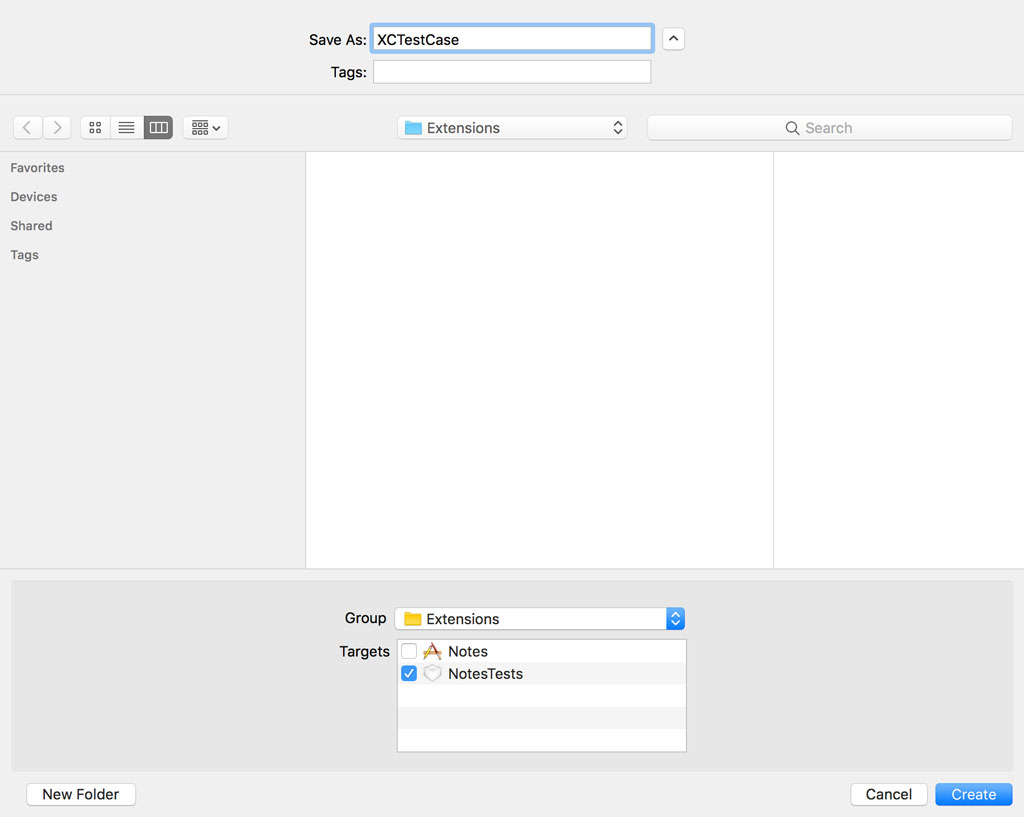The height and width of the screenshot is (817, 1024).
Task: Cancel the save dialog
Action: pyautogui.click(x=888, y=794)
